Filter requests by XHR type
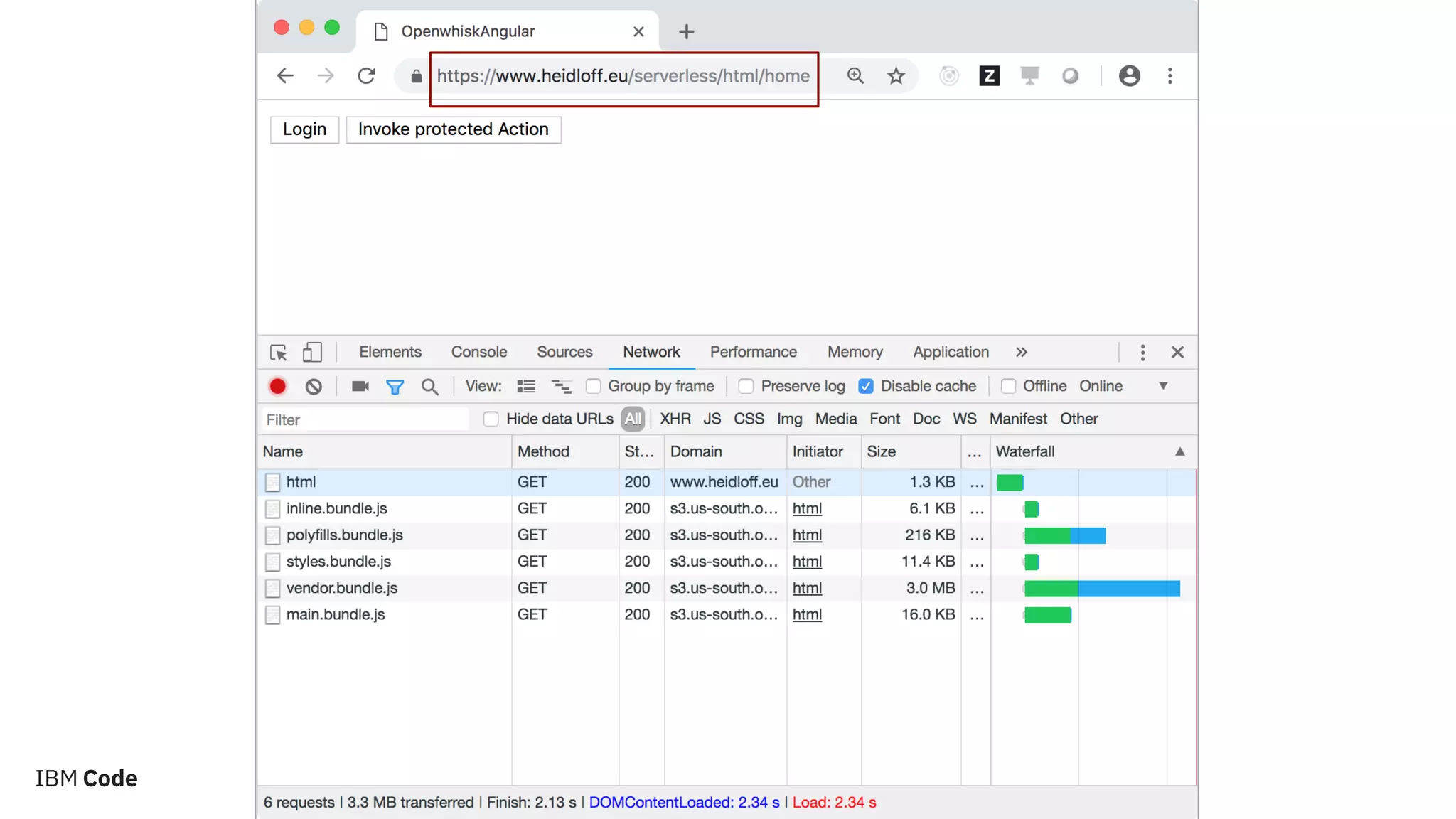The width and height of the screenshot is (1456, 819). click(x=675, y=419)
